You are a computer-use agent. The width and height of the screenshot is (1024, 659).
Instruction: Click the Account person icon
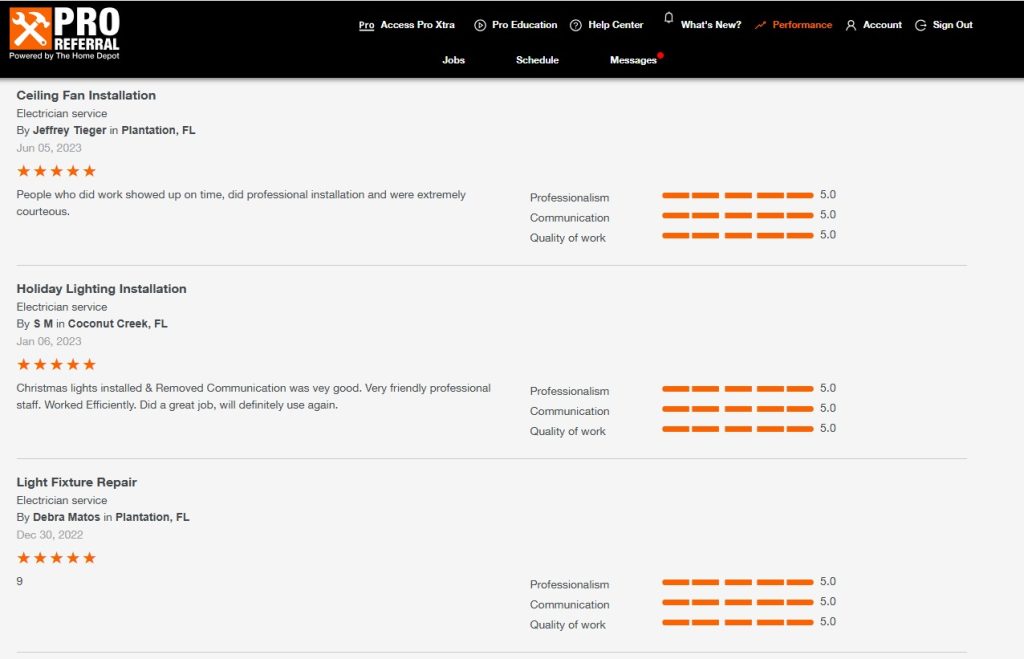851,25
